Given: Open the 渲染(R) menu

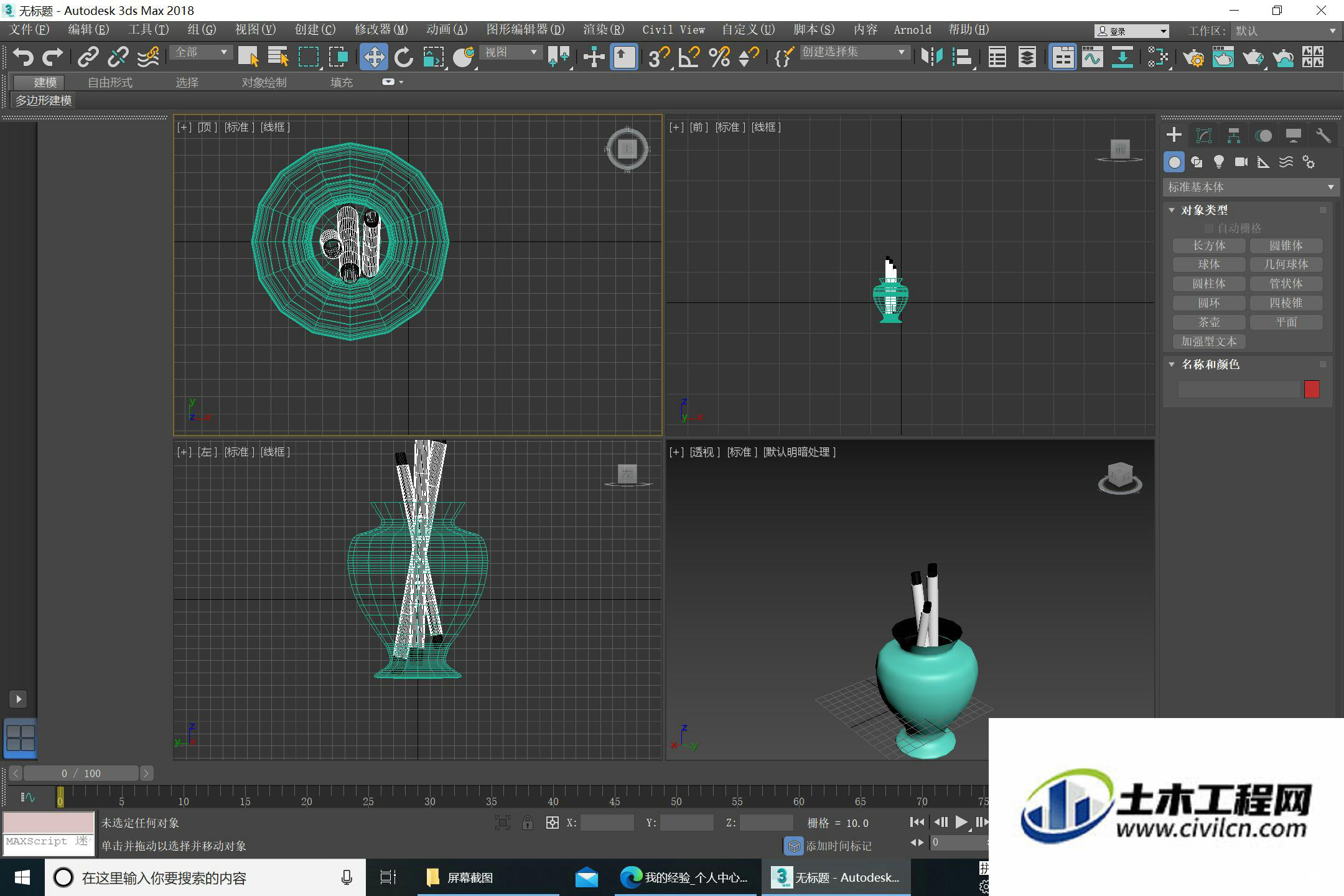Looking at the screenshot, I should point(604,30).
